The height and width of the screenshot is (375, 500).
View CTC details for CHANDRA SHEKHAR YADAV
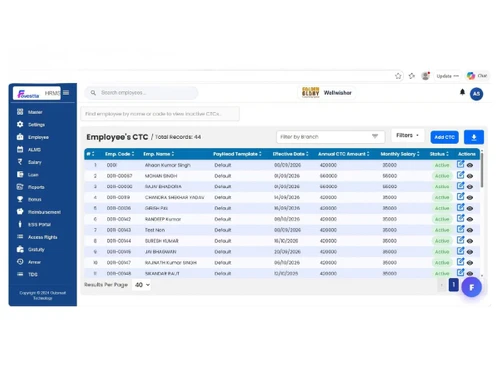pos(470,198)
